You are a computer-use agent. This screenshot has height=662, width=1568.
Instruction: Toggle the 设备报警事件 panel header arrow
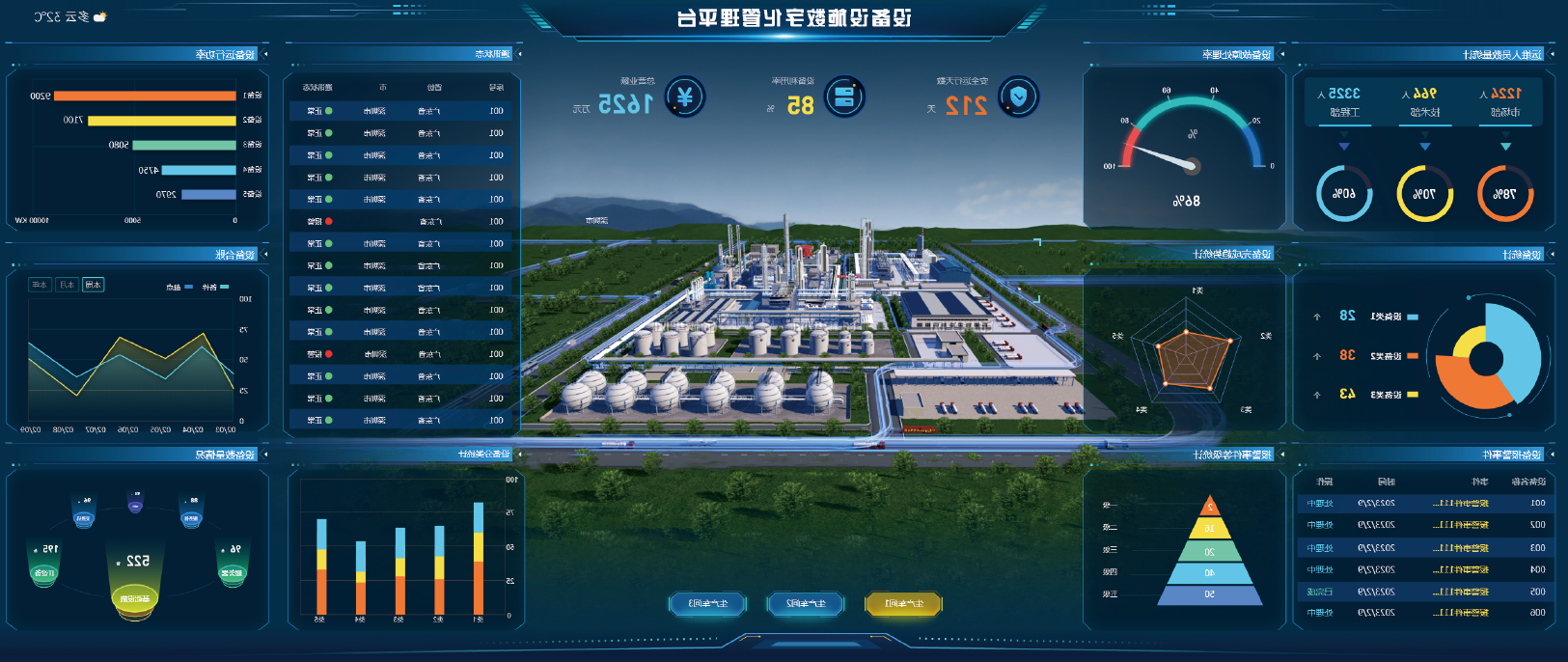pos(1552,455)
